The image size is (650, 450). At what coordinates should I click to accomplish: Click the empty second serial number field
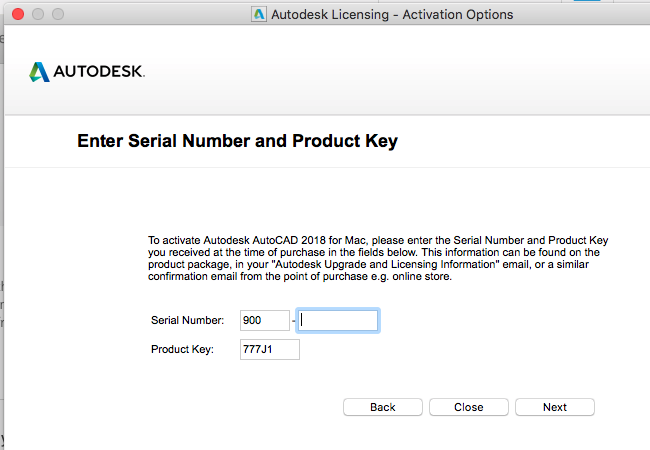(x=337, y=320)
